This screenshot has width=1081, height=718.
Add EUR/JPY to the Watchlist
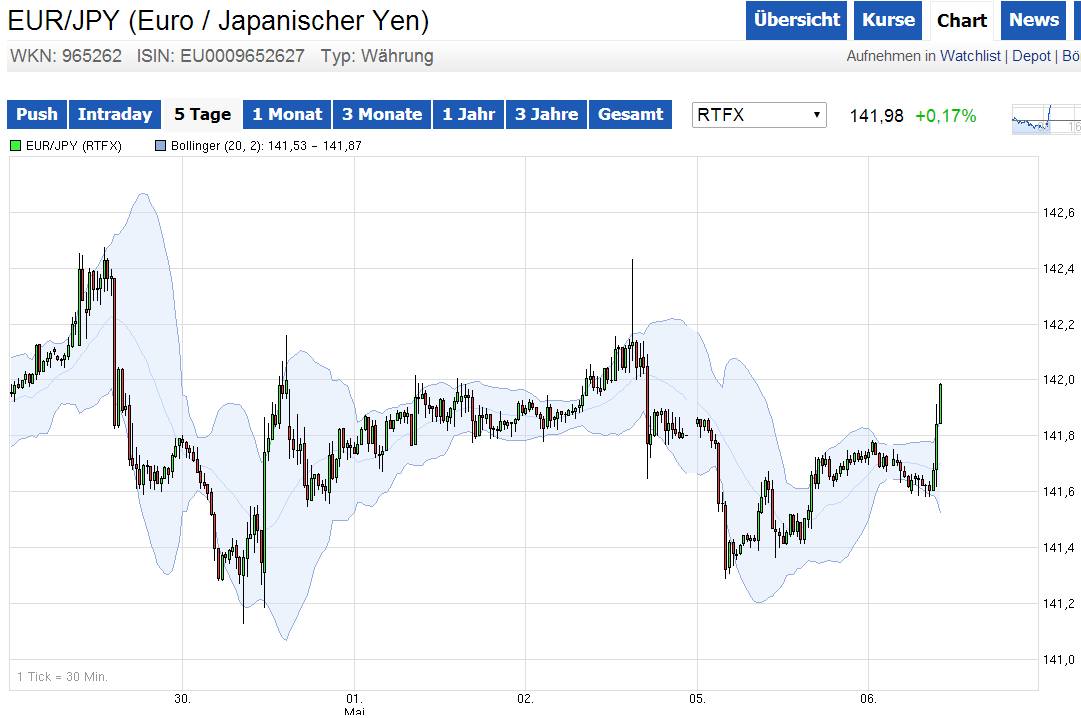pyautogui.click(x=970, y=56)
